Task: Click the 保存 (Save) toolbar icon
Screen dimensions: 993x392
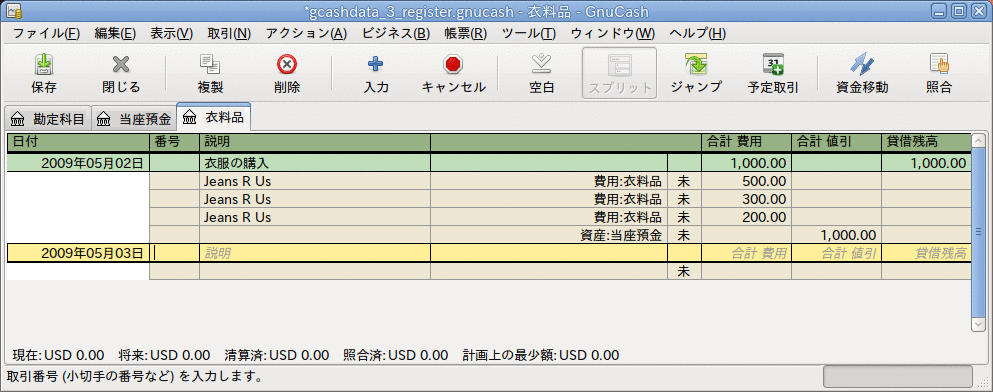Action: coord(44,65)
